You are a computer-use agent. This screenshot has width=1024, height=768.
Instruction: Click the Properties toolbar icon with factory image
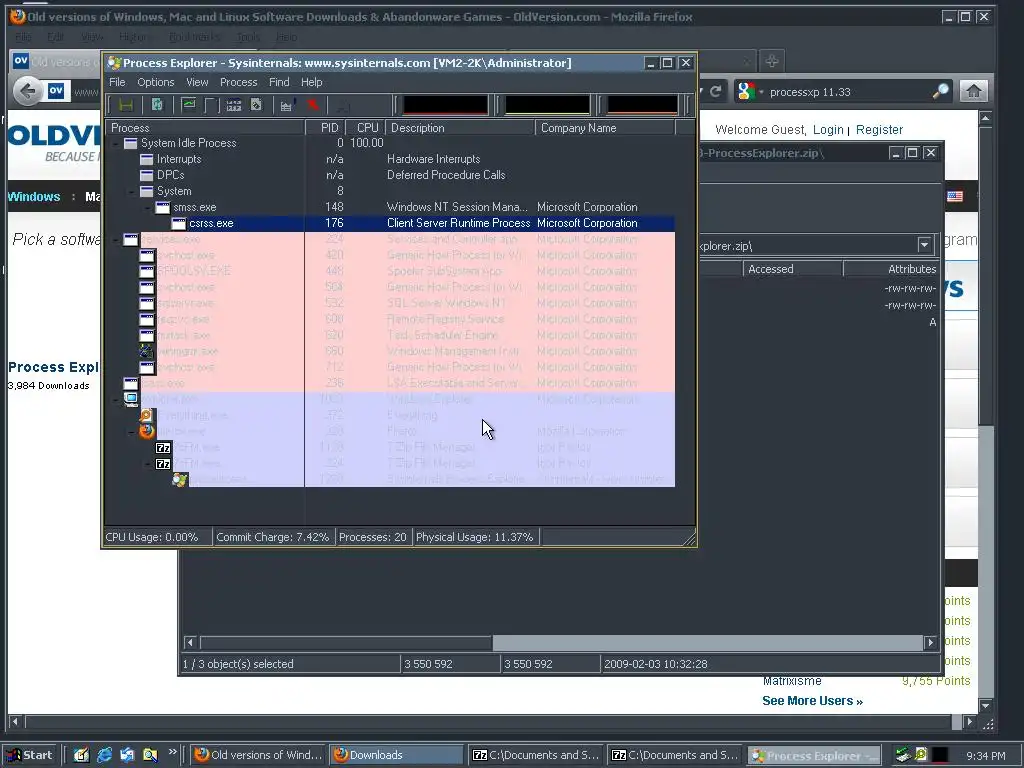[287, 105]
